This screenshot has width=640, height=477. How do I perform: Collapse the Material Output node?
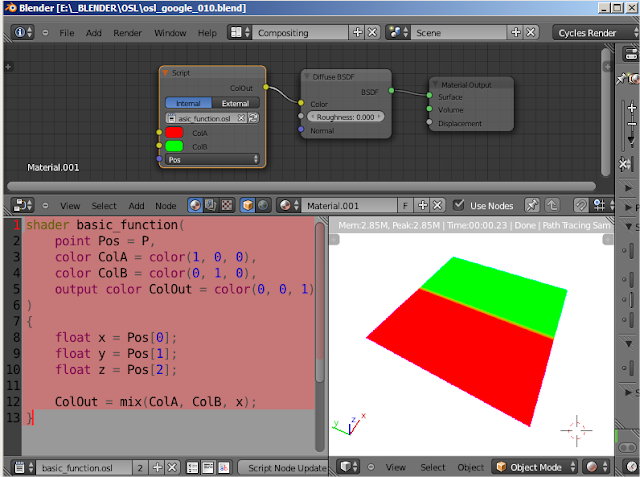pyautogui.click(x=435, y=84)
